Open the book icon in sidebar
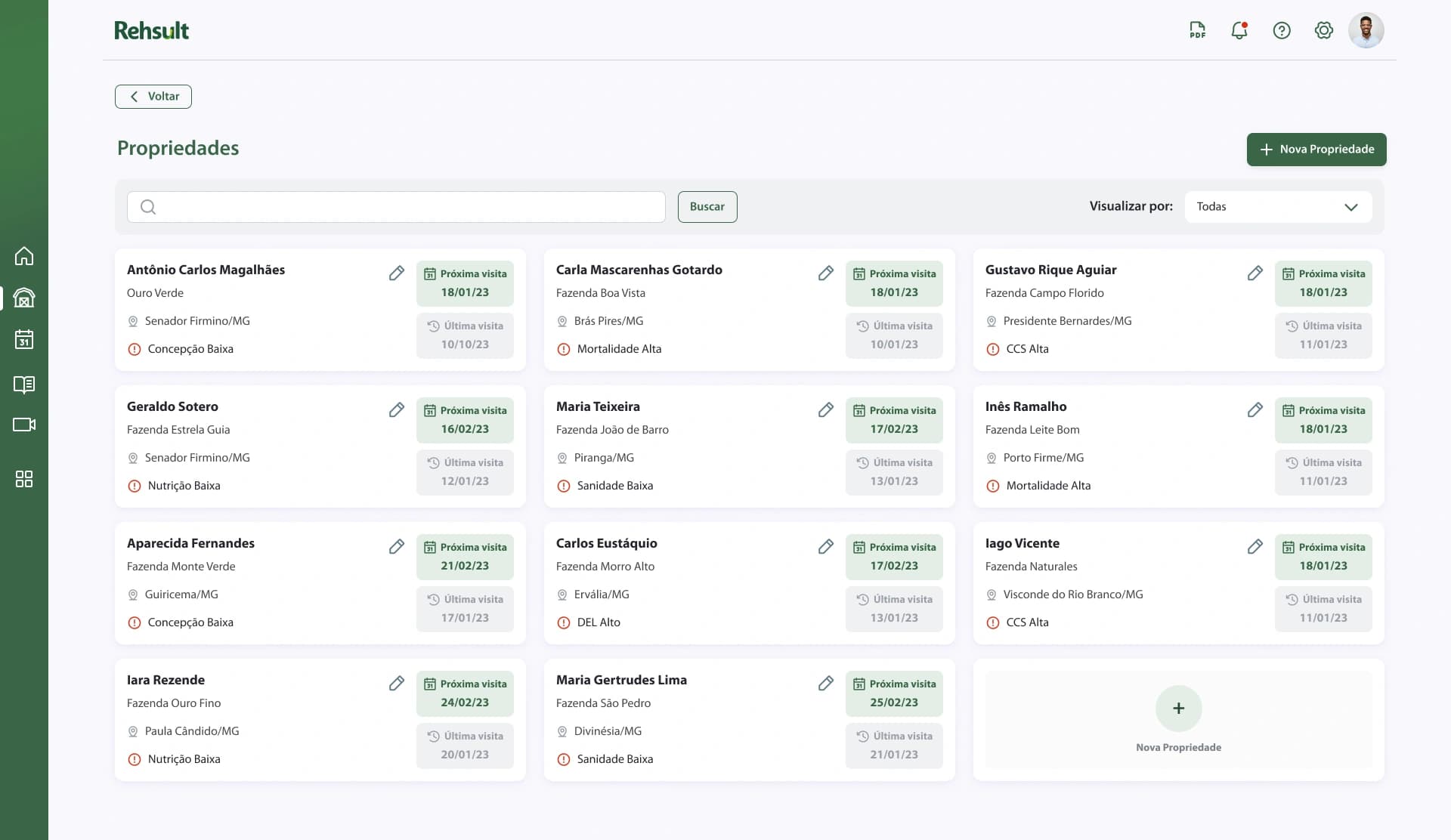The width and height of the screenshot is (1451, 840). (24, 384)
